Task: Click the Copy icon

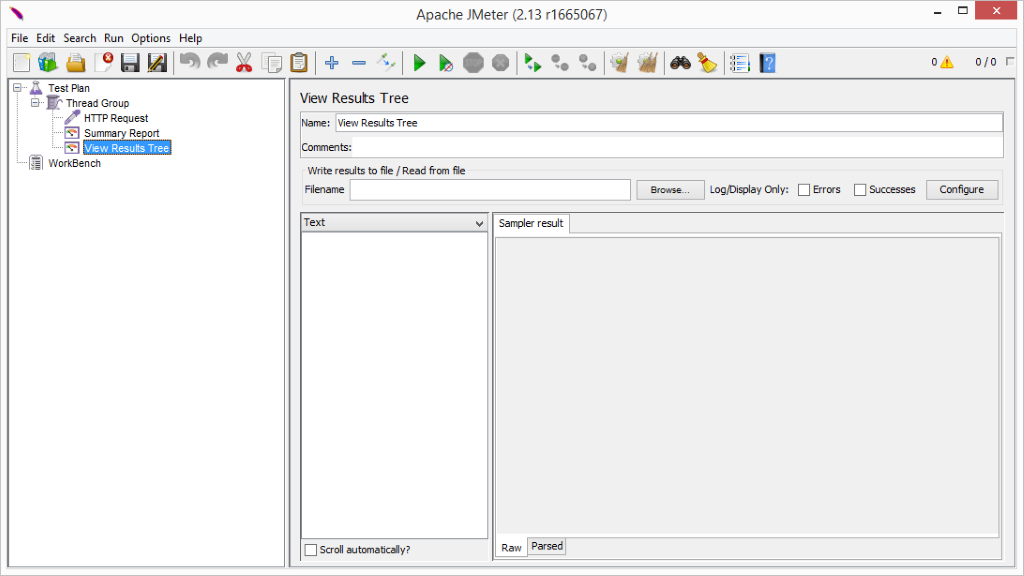Action: point(272,63)
